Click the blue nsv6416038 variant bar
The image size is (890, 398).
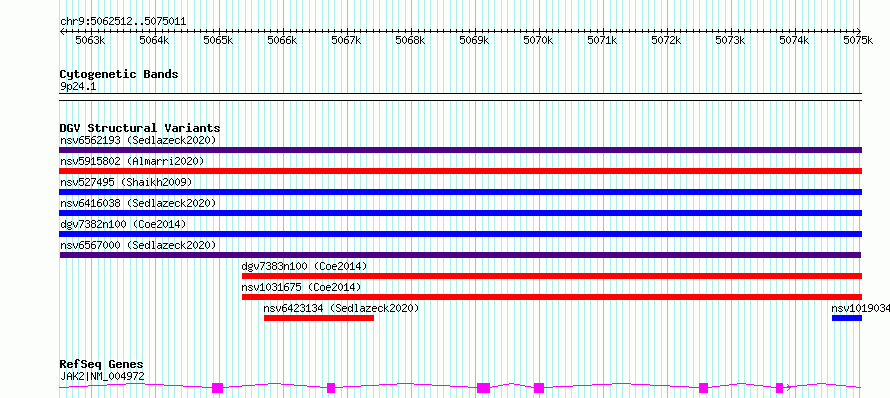click(460, 213)
